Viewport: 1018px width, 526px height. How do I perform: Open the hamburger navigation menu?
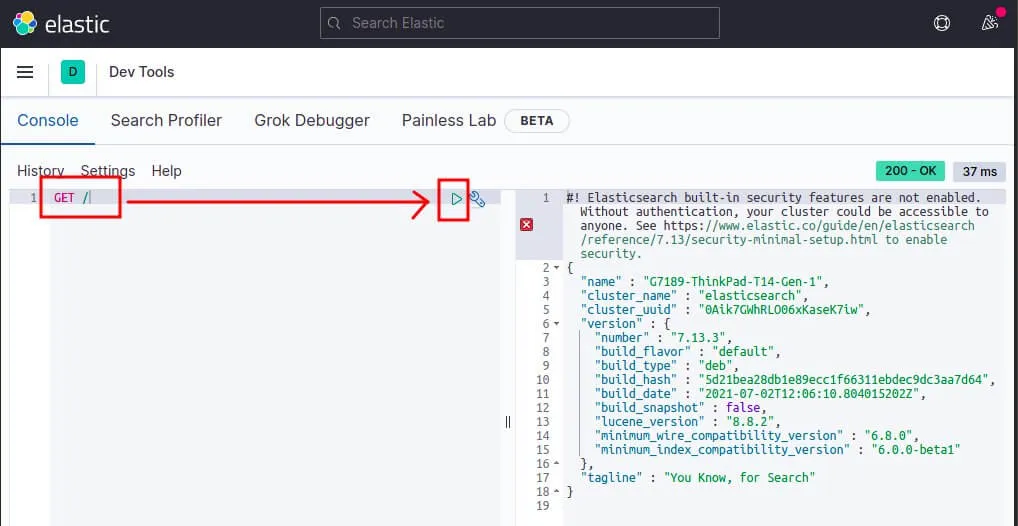[x=25, y=71]
